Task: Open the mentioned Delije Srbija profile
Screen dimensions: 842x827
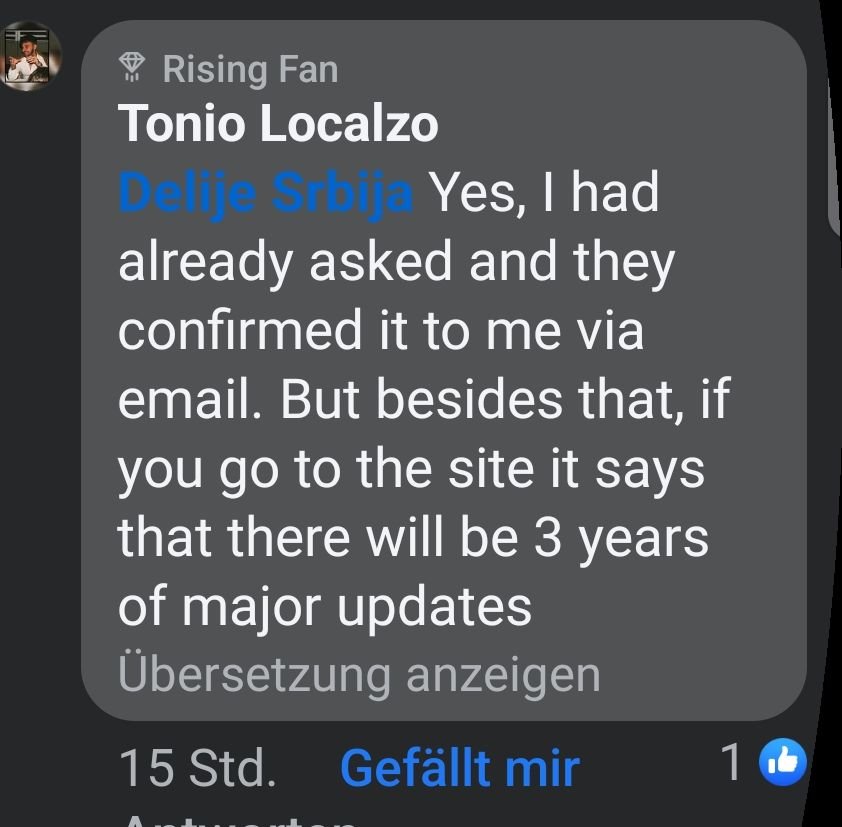Action: 265,192
